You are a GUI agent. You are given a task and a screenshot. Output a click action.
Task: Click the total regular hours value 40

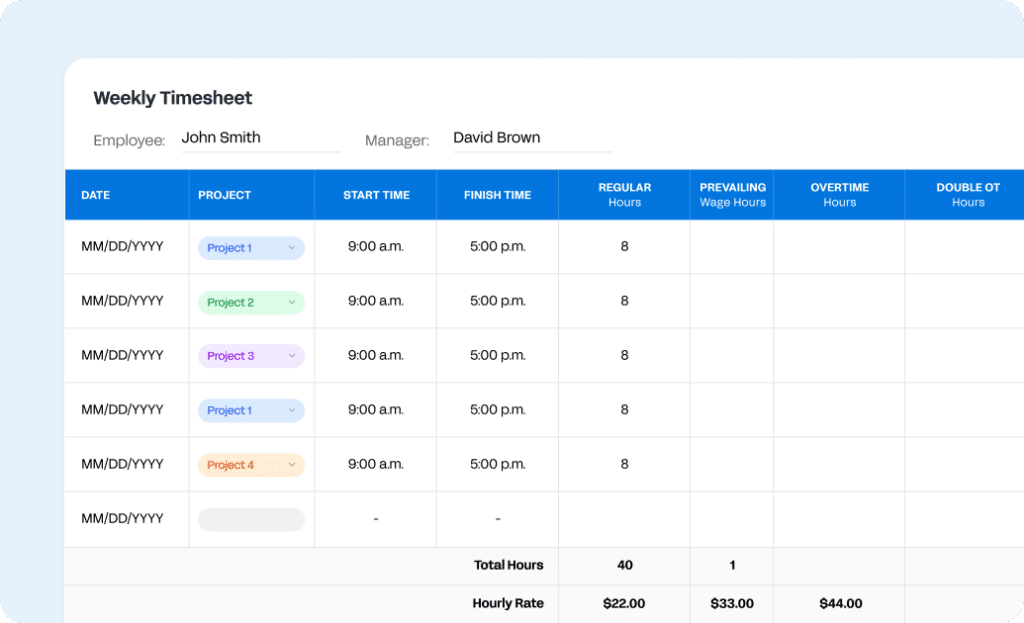[x=624, y=566]
